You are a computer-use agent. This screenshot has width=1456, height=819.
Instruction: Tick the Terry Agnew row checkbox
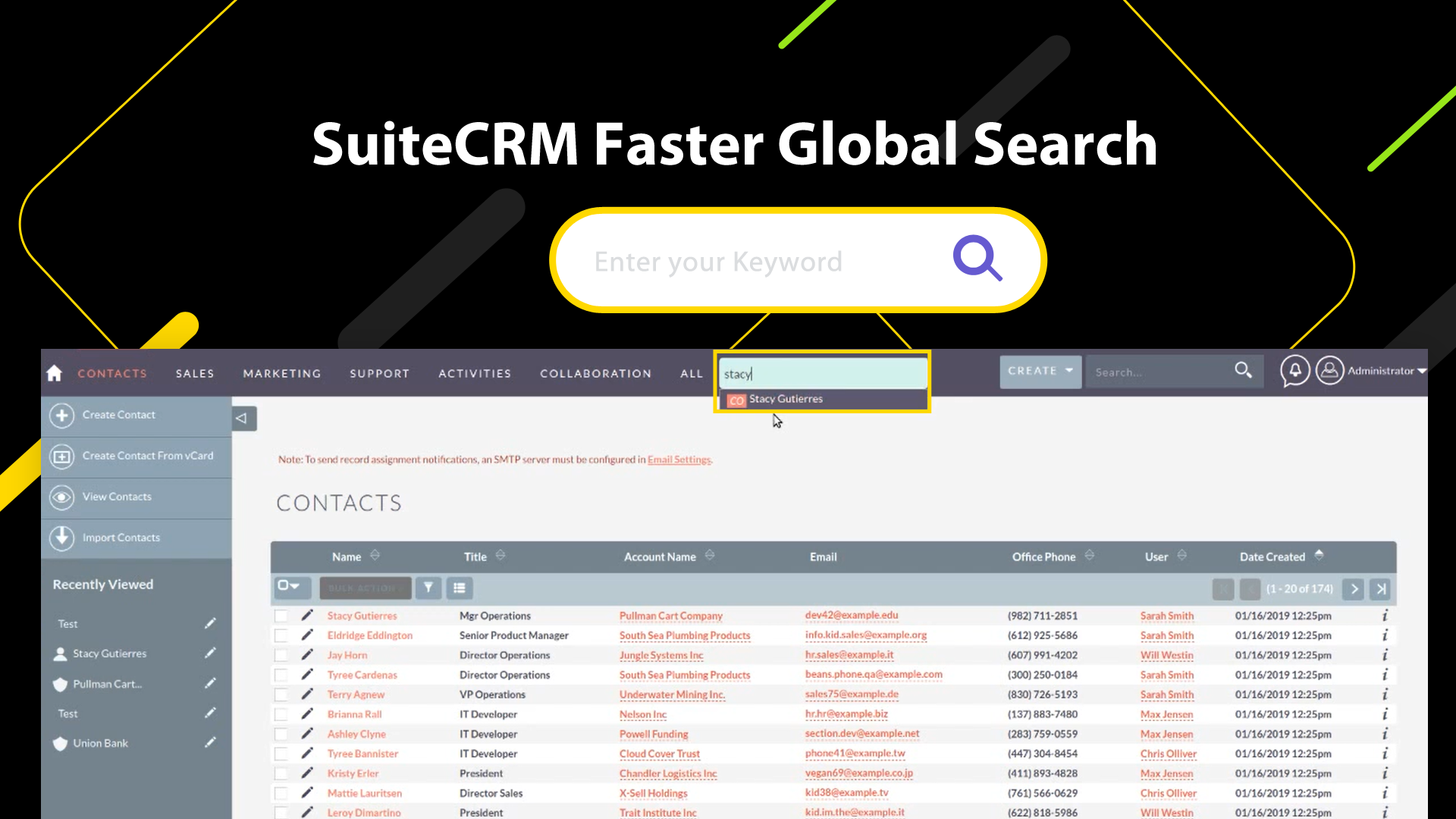(x=281, y=695)
